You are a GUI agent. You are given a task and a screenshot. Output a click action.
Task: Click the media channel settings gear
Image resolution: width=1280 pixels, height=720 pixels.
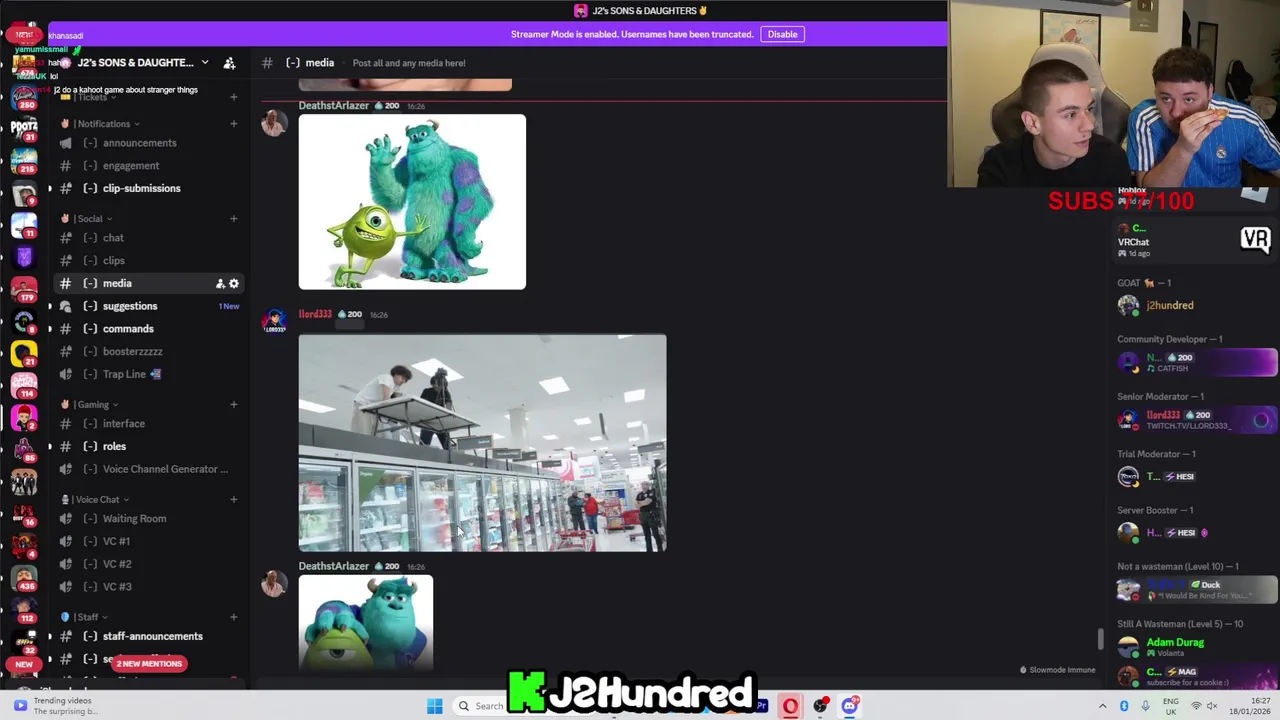(234, 284)
